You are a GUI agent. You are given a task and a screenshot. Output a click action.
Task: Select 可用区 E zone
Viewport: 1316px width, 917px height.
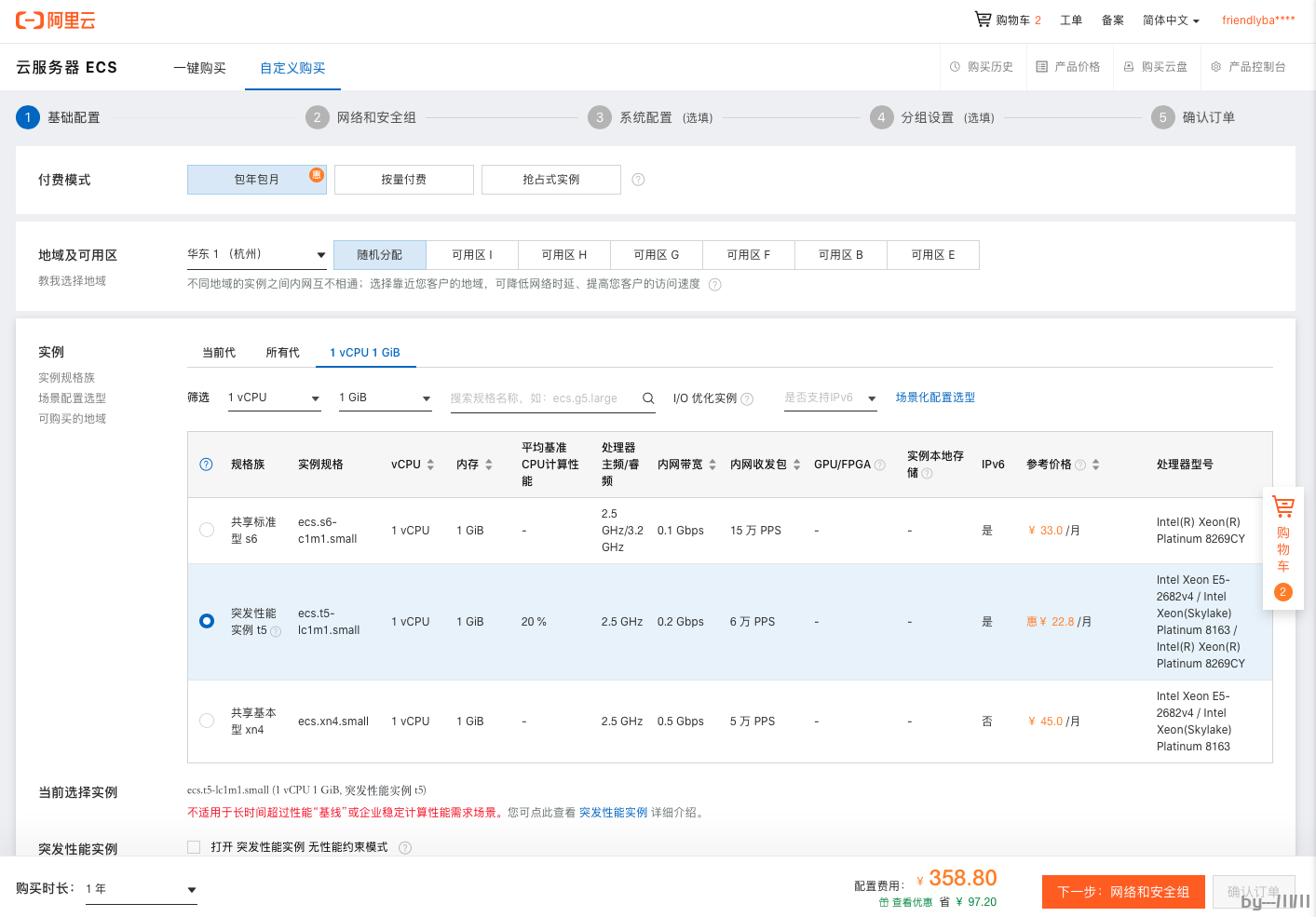click(933, 255)
